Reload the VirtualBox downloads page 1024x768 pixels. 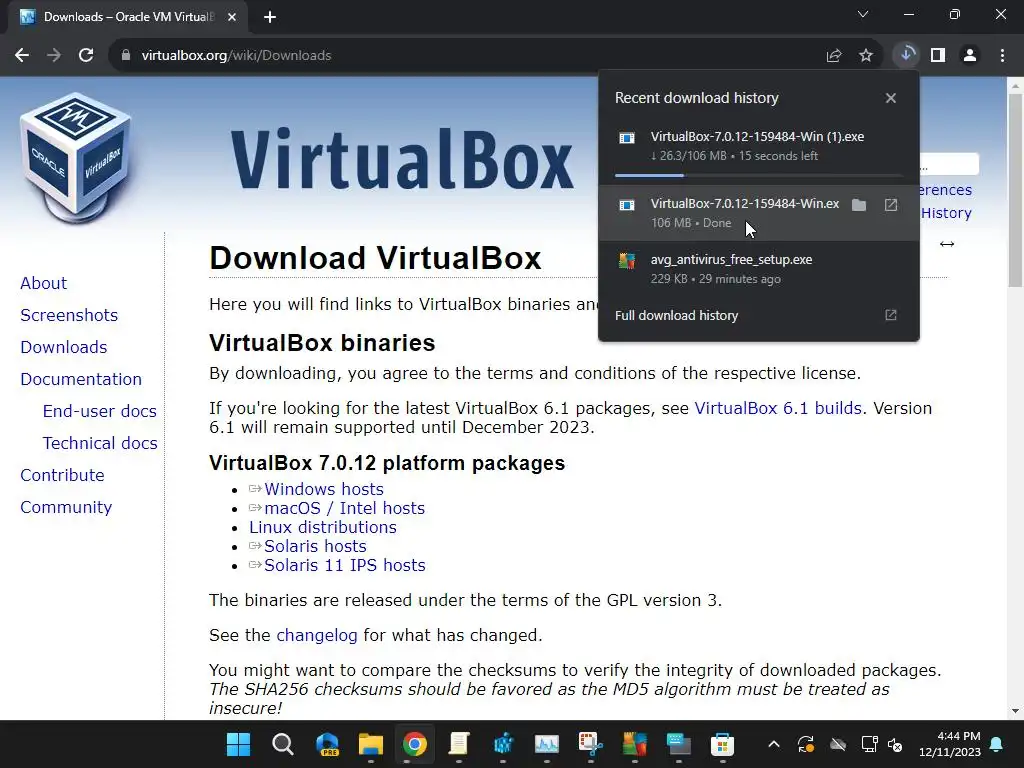86,56
